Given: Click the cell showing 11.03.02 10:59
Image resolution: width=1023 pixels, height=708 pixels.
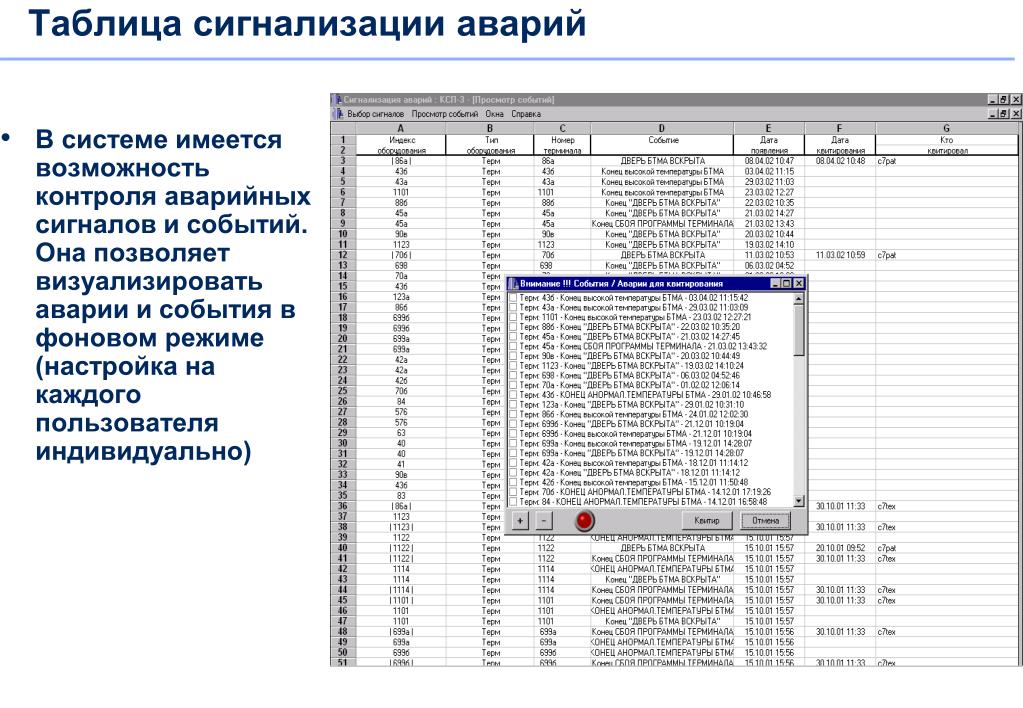Looking at the screenshot, I should click(840, 255).
